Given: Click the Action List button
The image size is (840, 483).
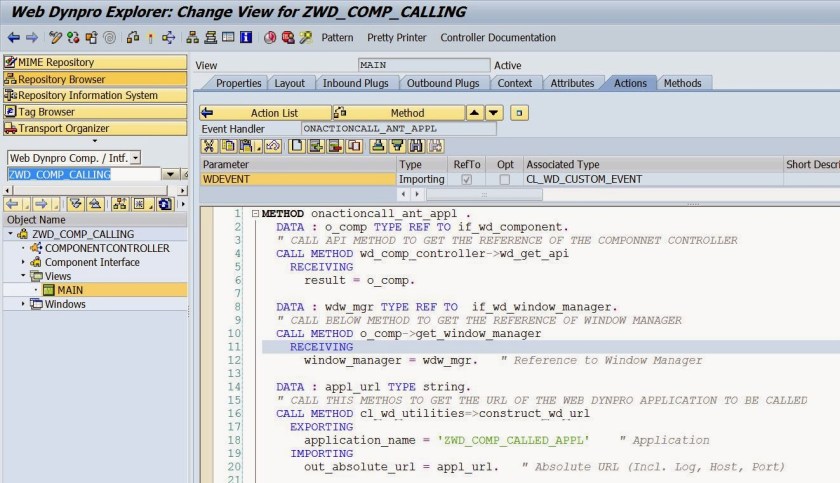Looking at the screenshot, I should click(265, 113).
